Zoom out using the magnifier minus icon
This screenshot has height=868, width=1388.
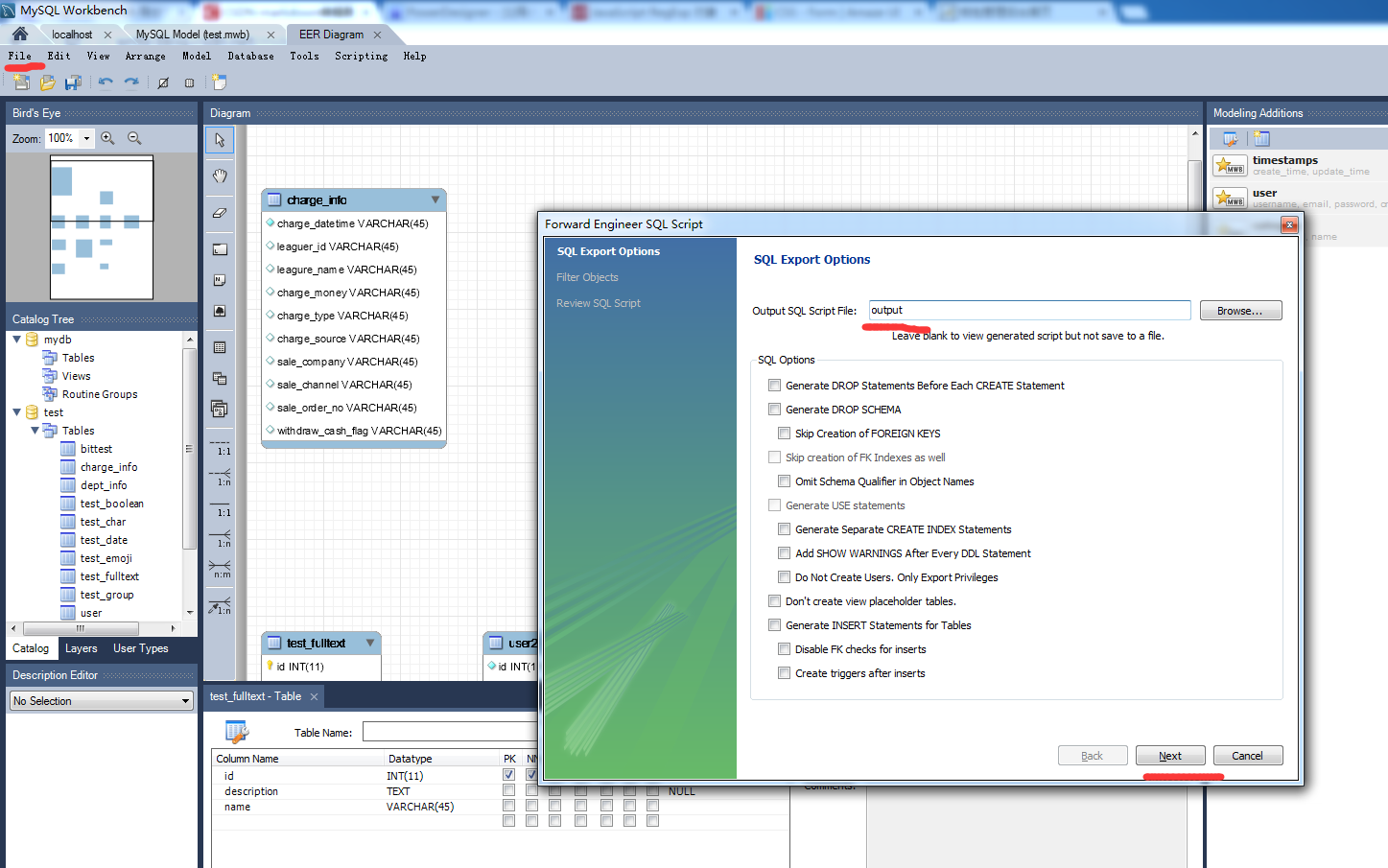(x=134, y=138)
